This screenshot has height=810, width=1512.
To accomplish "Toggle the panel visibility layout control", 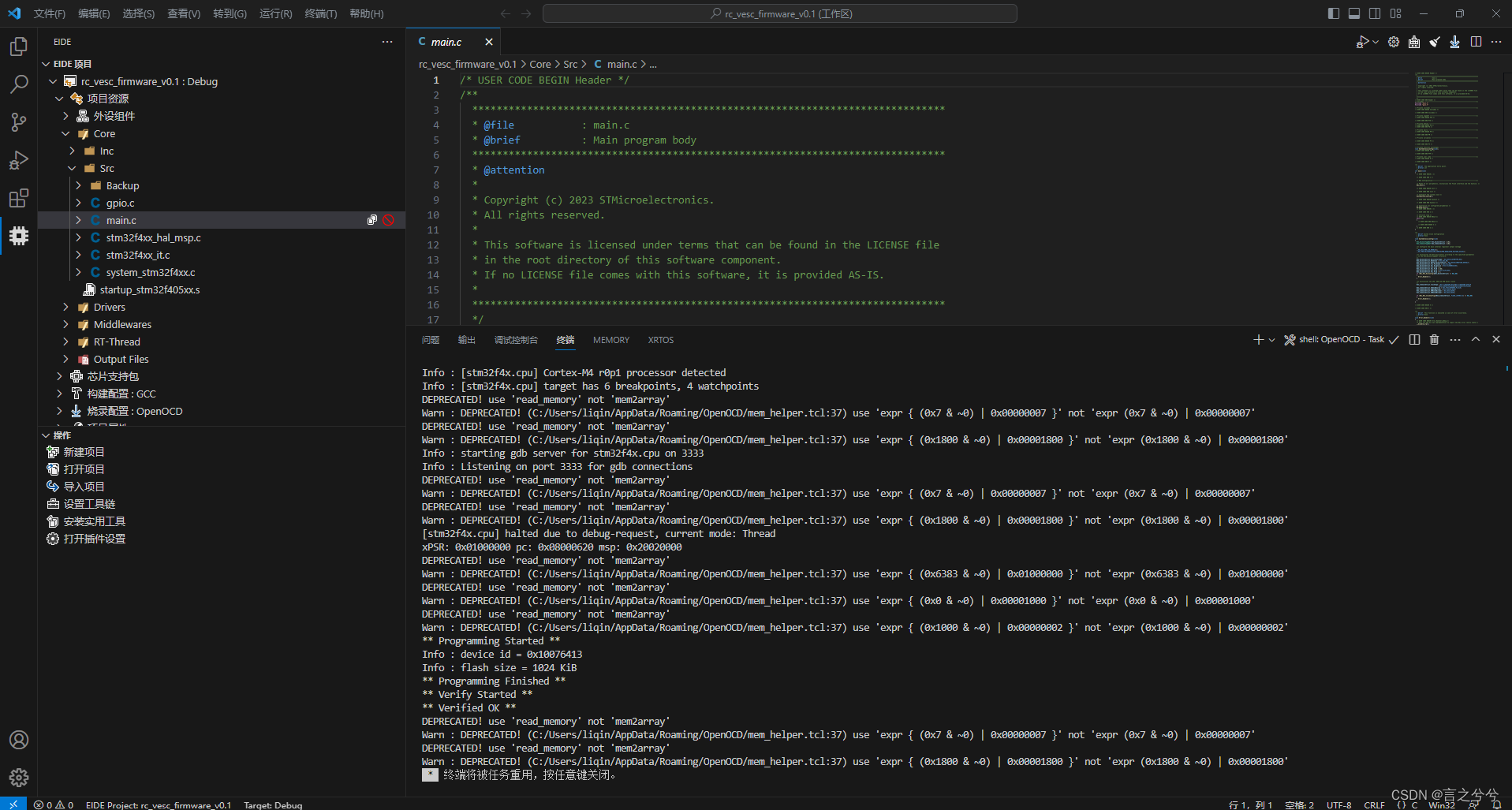I will coord(1353,13).
